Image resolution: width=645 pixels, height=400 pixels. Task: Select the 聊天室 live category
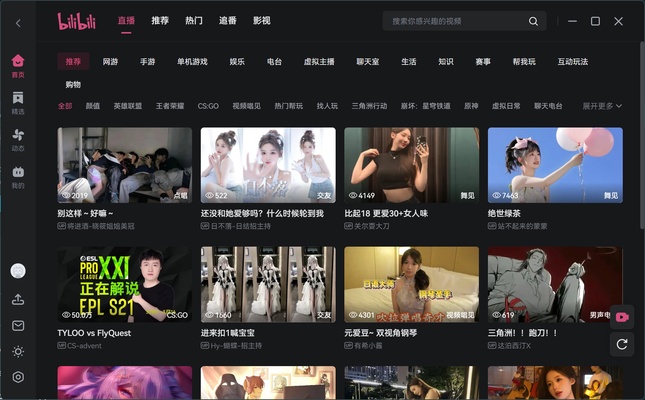[368, 62]
